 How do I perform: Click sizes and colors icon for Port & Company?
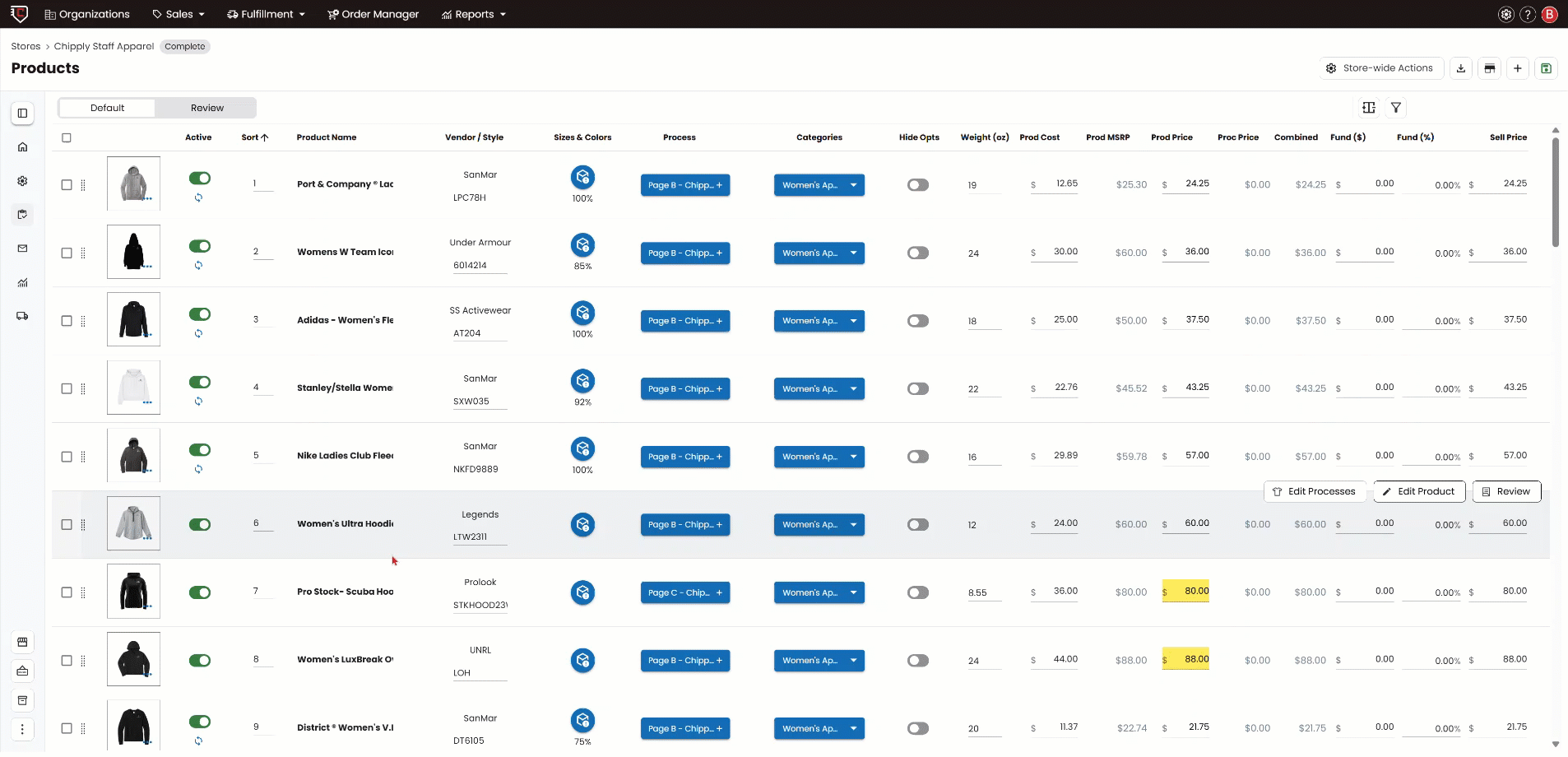click(582, 177)
